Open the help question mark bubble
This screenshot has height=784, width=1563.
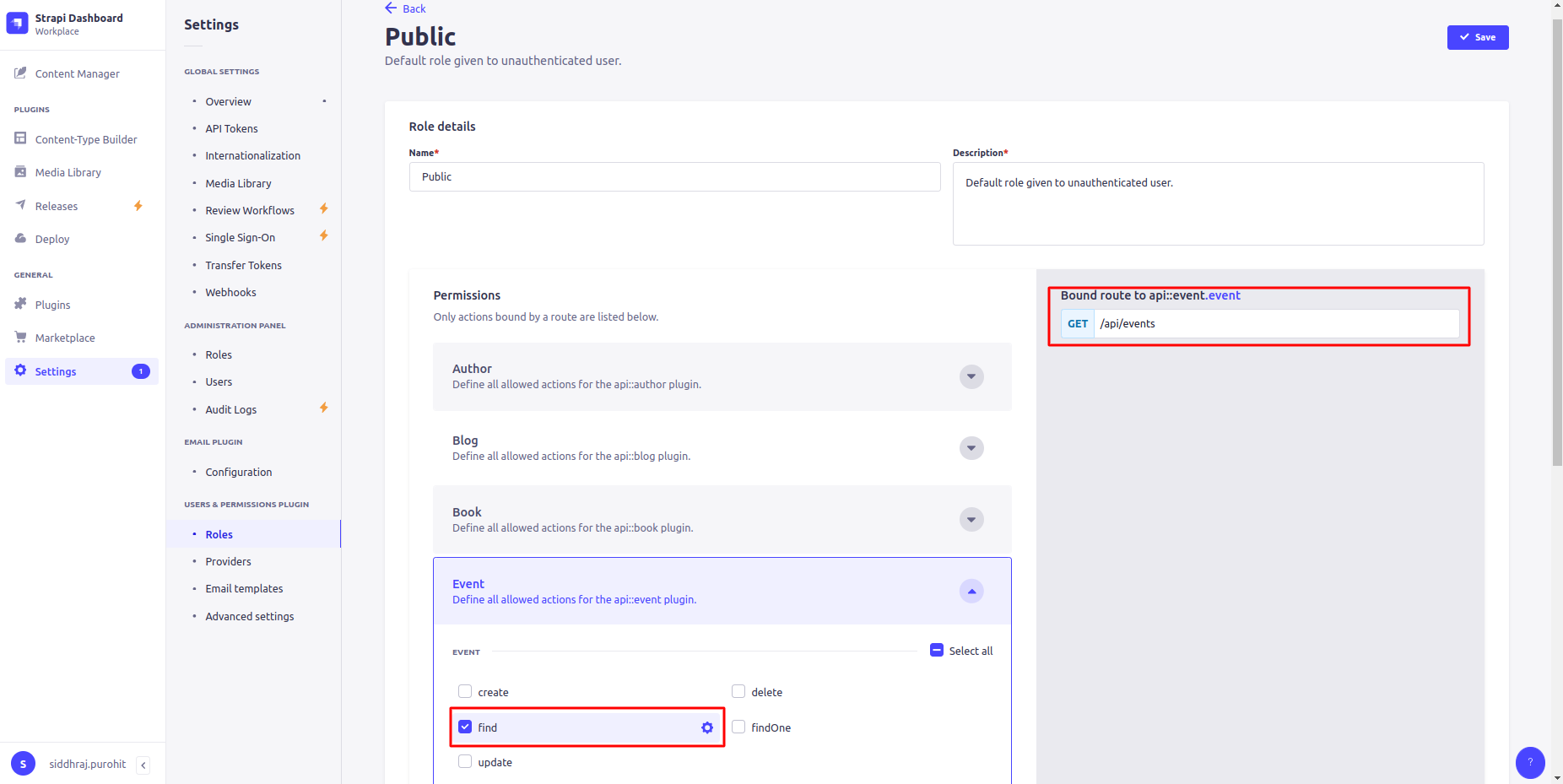(1530, 763)
